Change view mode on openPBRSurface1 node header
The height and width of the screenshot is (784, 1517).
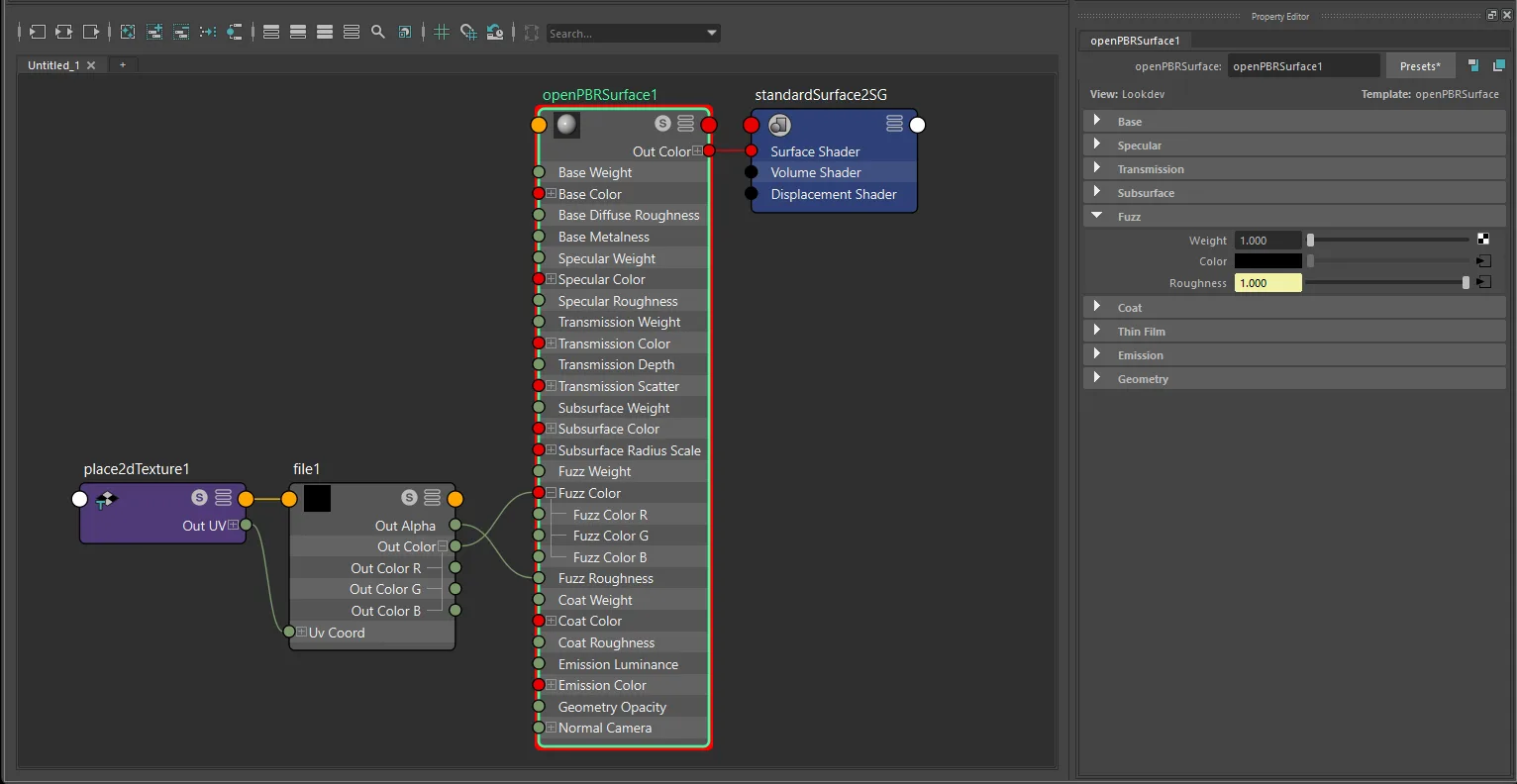(x=685, y=124)
